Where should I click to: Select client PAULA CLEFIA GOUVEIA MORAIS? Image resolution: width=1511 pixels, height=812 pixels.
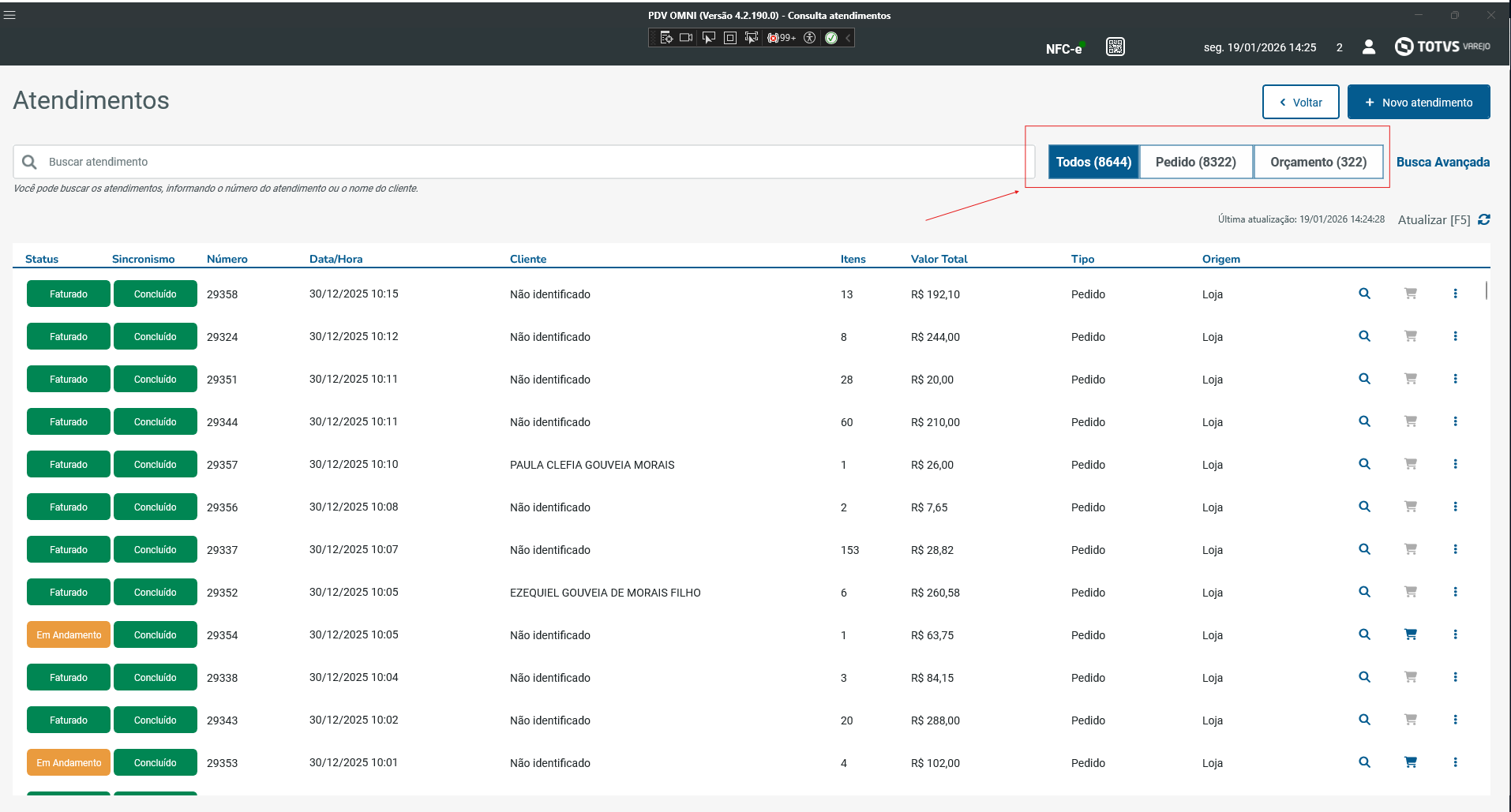[x=592, y=465]
